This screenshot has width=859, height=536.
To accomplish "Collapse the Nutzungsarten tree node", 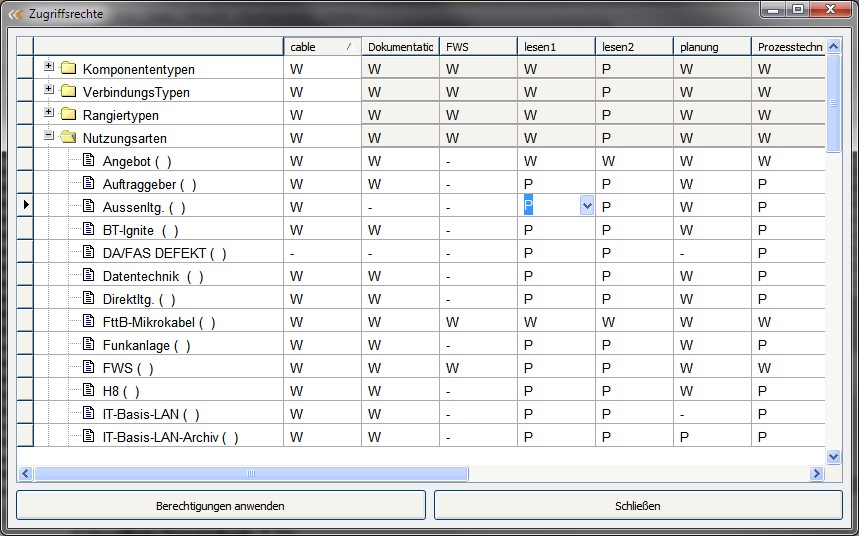I will click(49, 135).
